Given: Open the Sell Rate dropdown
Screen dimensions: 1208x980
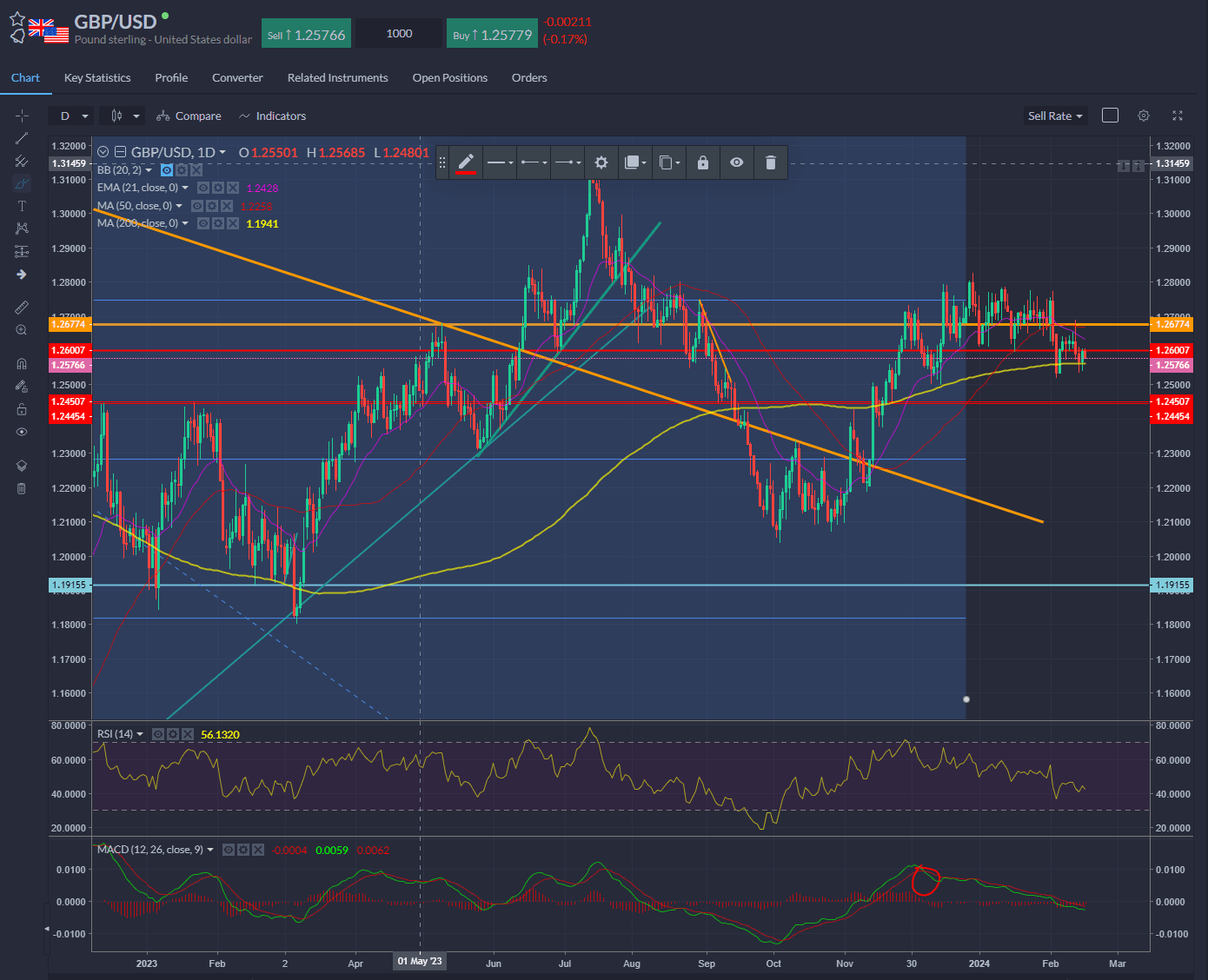Looking at the screenshot, I should point(1055,116).
